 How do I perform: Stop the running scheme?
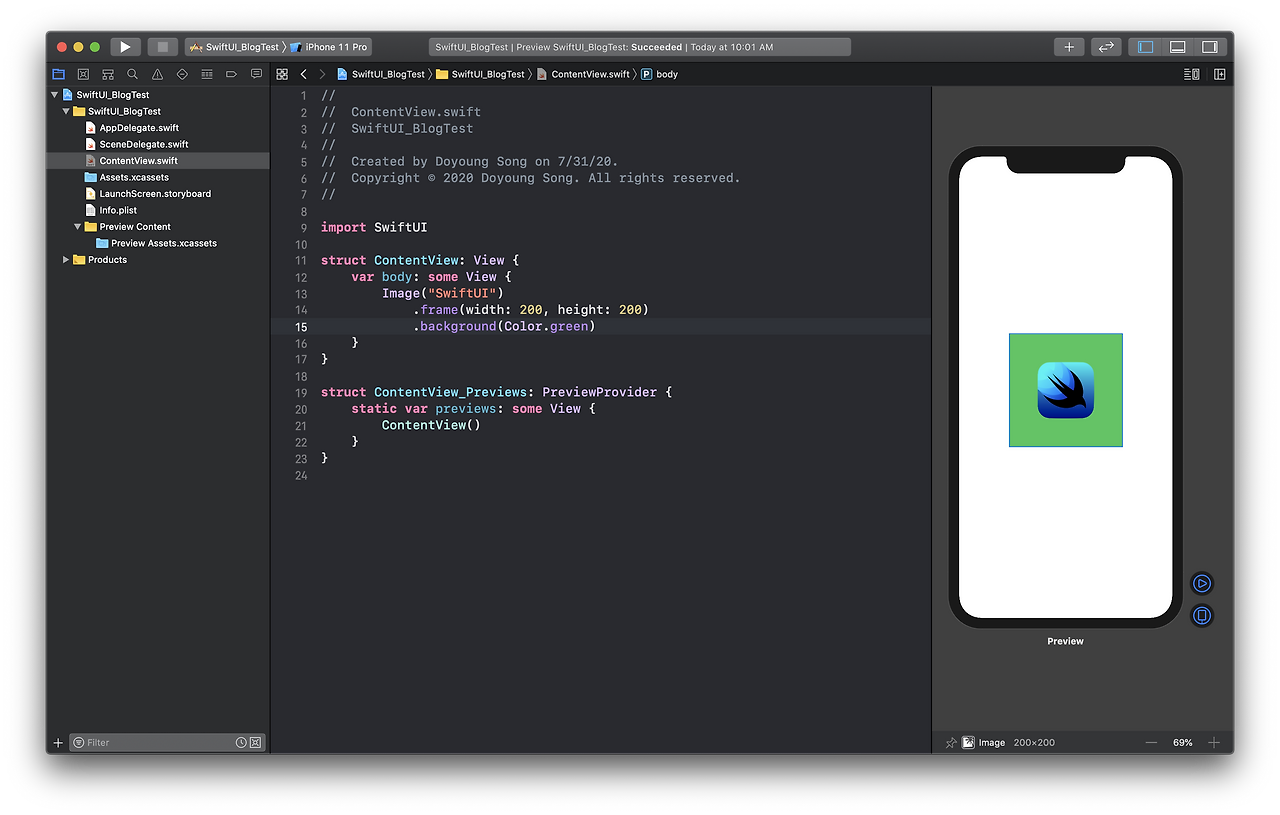click(x=162, y=47)
